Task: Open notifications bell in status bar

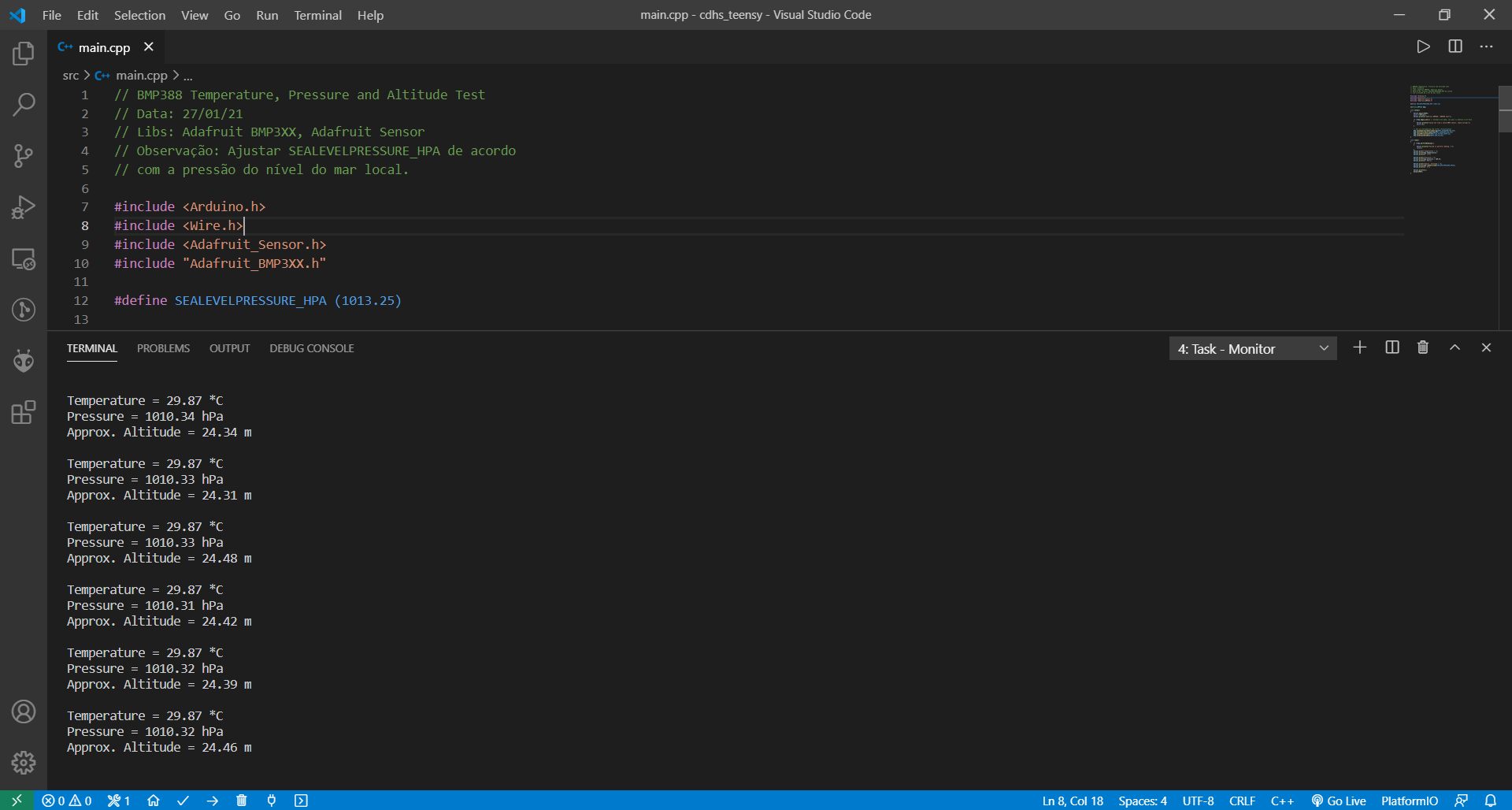Action: click(1491, 801)
